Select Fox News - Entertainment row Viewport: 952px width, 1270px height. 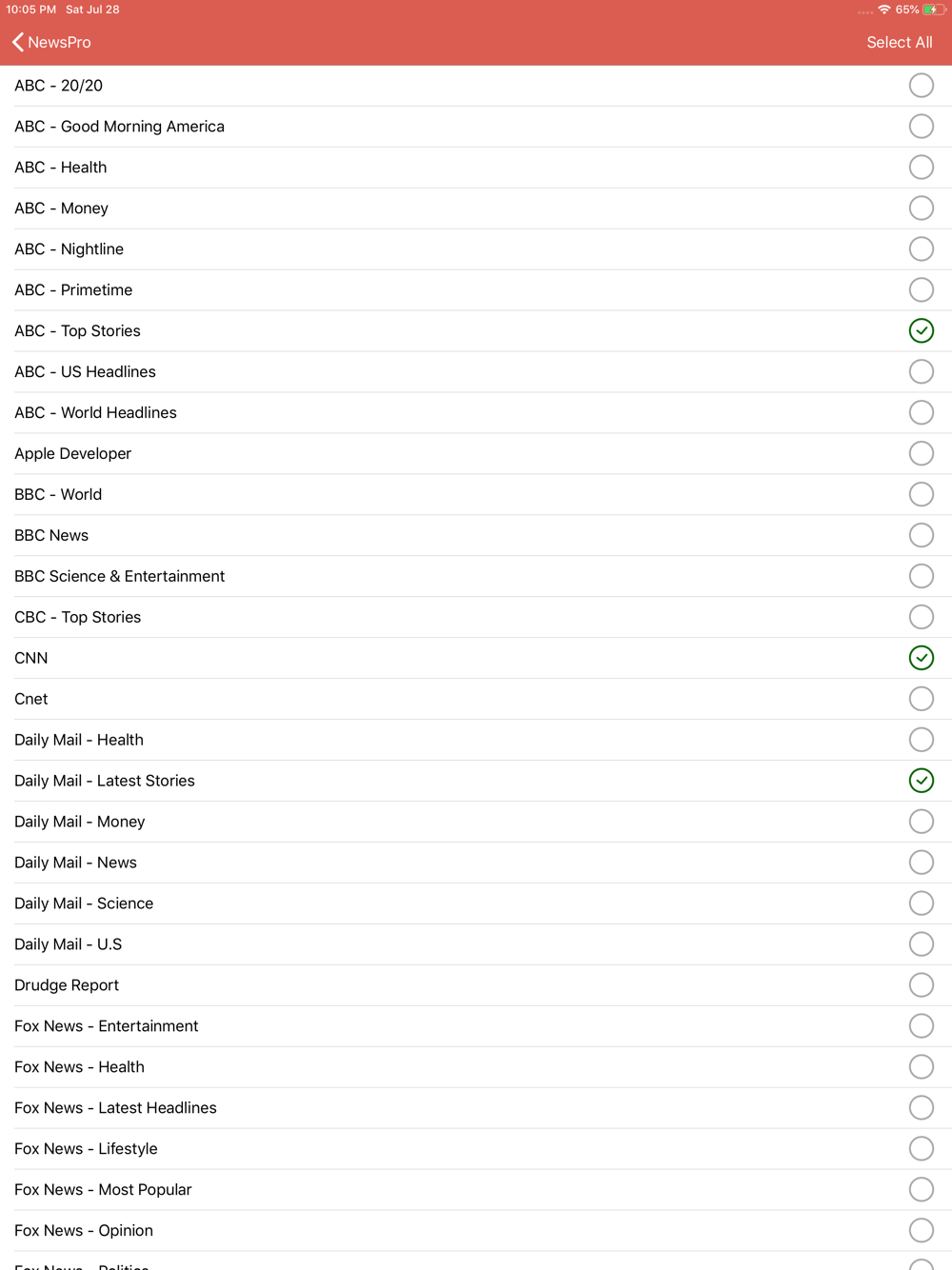pyautogui.click(x=476, y=1026)
